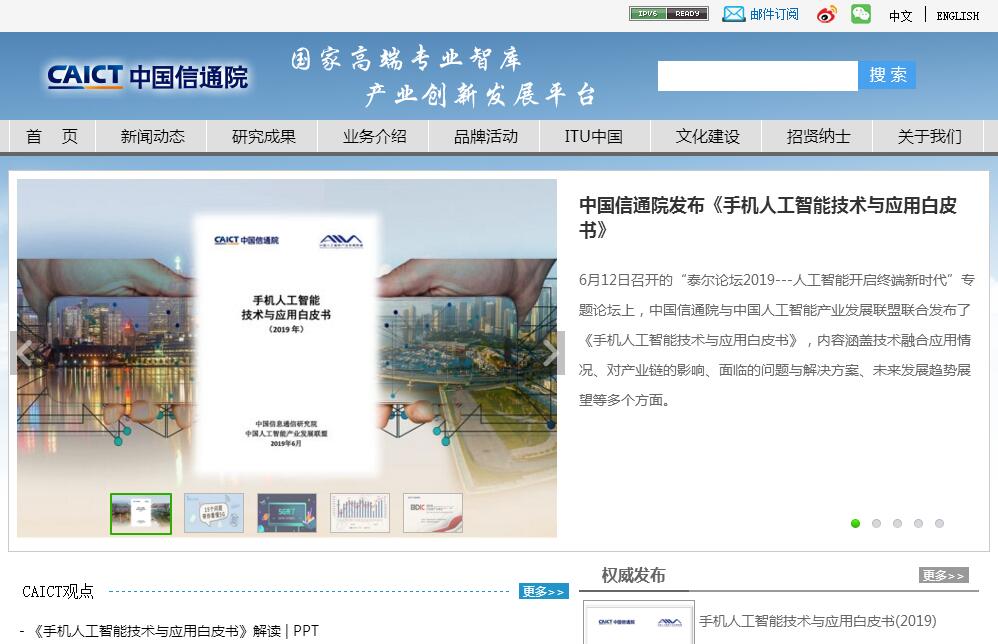This screenshot has height=644, width=998.
Task: Select the SGR7 slide thumbnail
Action: [286, 513]
